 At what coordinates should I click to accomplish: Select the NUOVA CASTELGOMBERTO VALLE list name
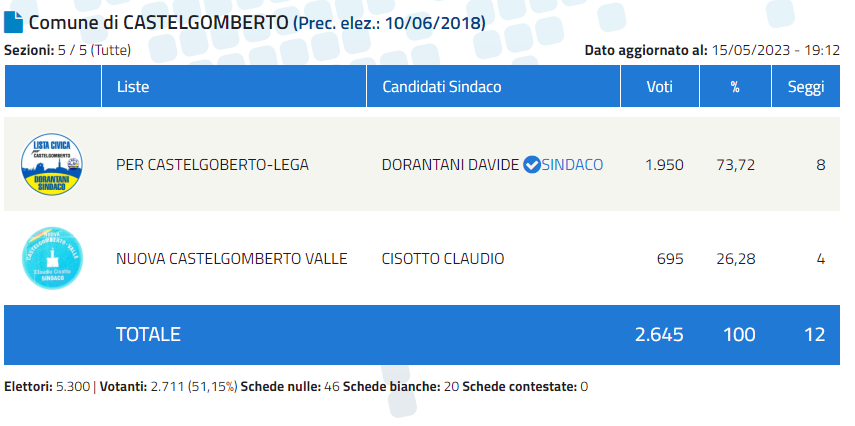click(232, 259)
